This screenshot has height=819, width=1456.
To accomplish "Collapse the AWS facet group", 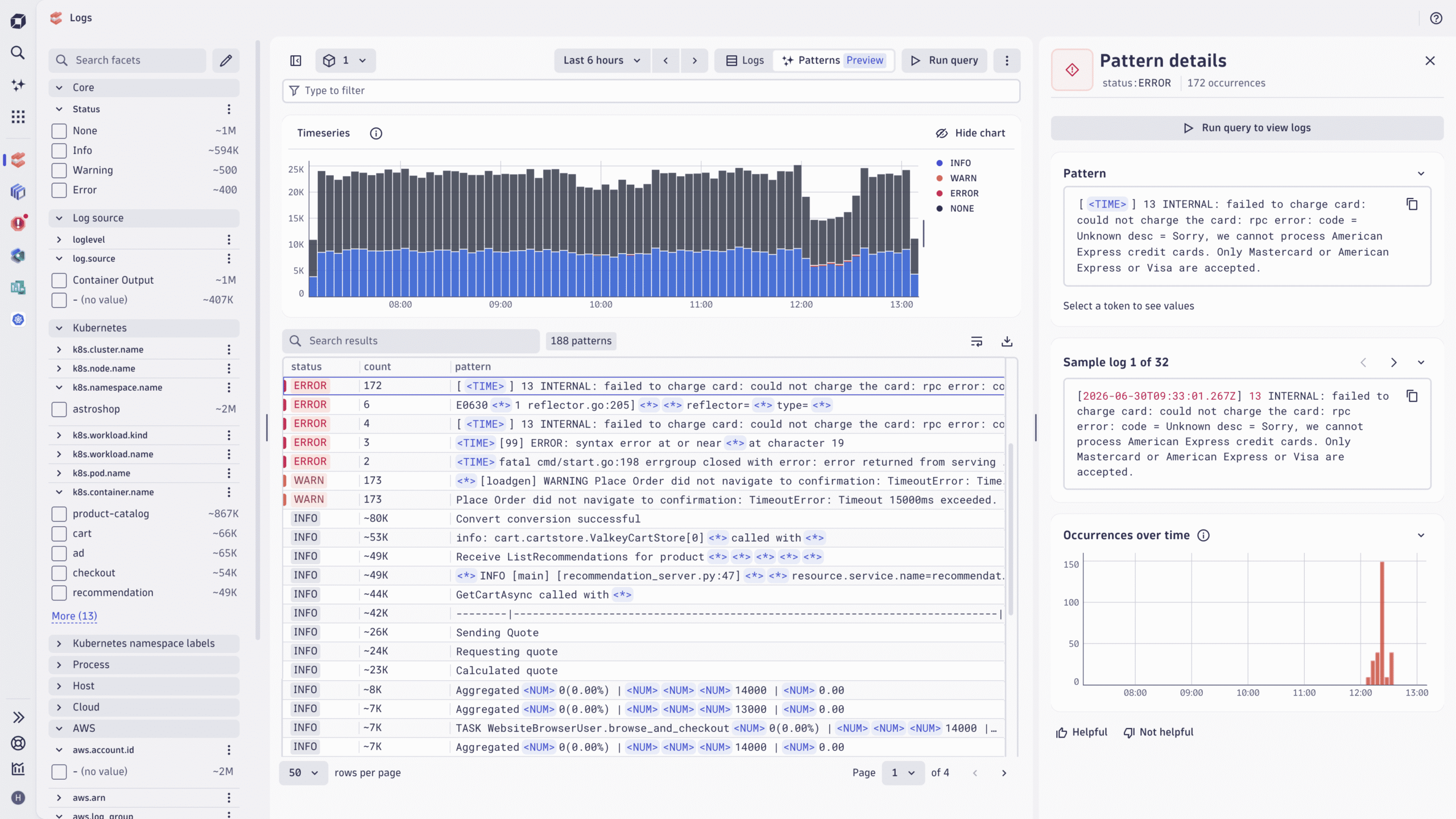I will (144, 729).
